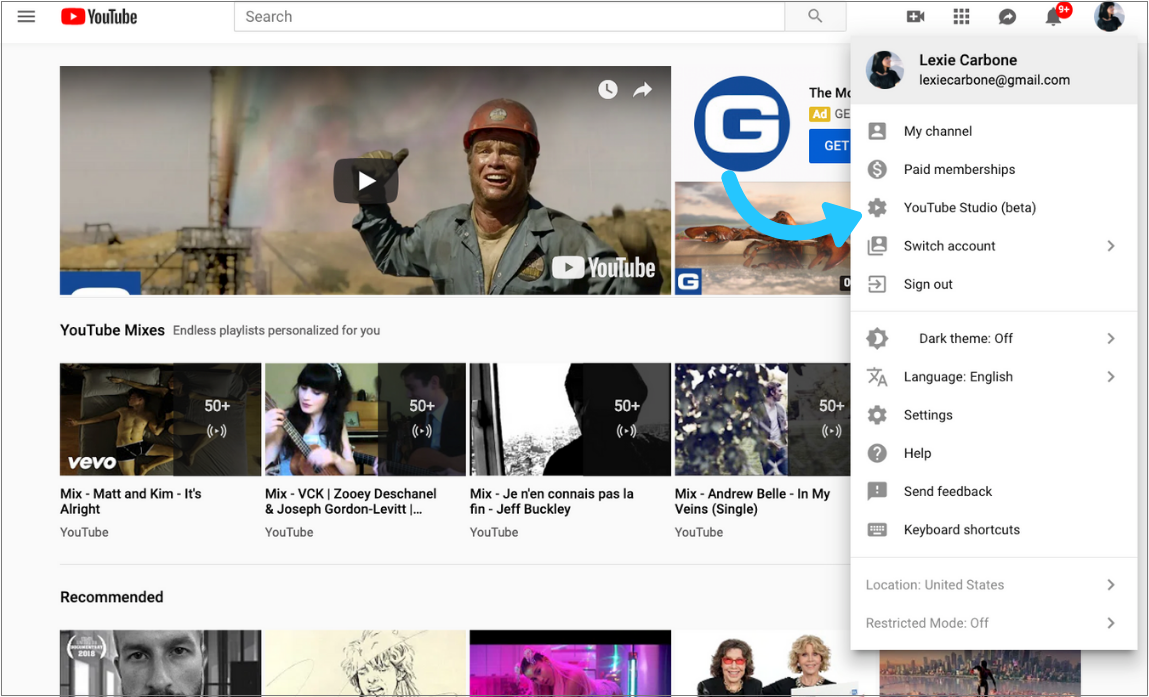Screen dimensions: 1149x697
Task: Click Language: English label
Action: [958, 377]
